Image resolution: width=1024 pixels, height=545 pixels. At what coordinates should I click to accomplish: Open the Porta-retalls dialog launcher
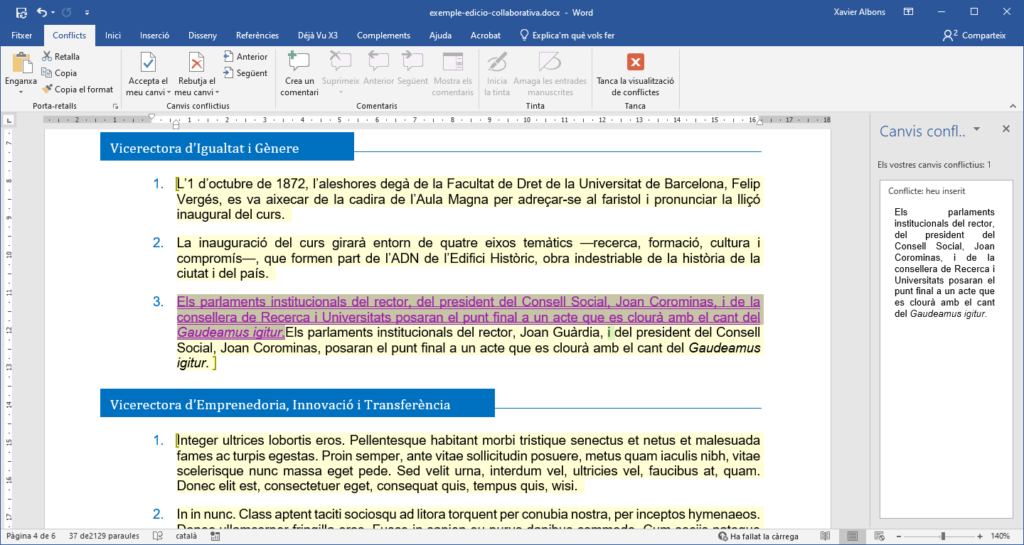point(115,105)
